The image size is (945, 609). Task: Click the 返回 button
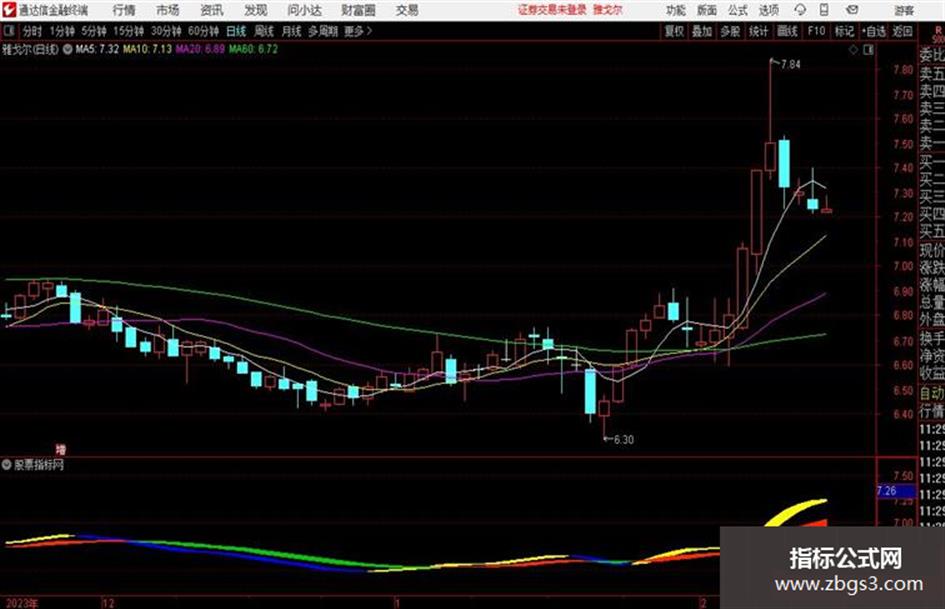[902, 31]
